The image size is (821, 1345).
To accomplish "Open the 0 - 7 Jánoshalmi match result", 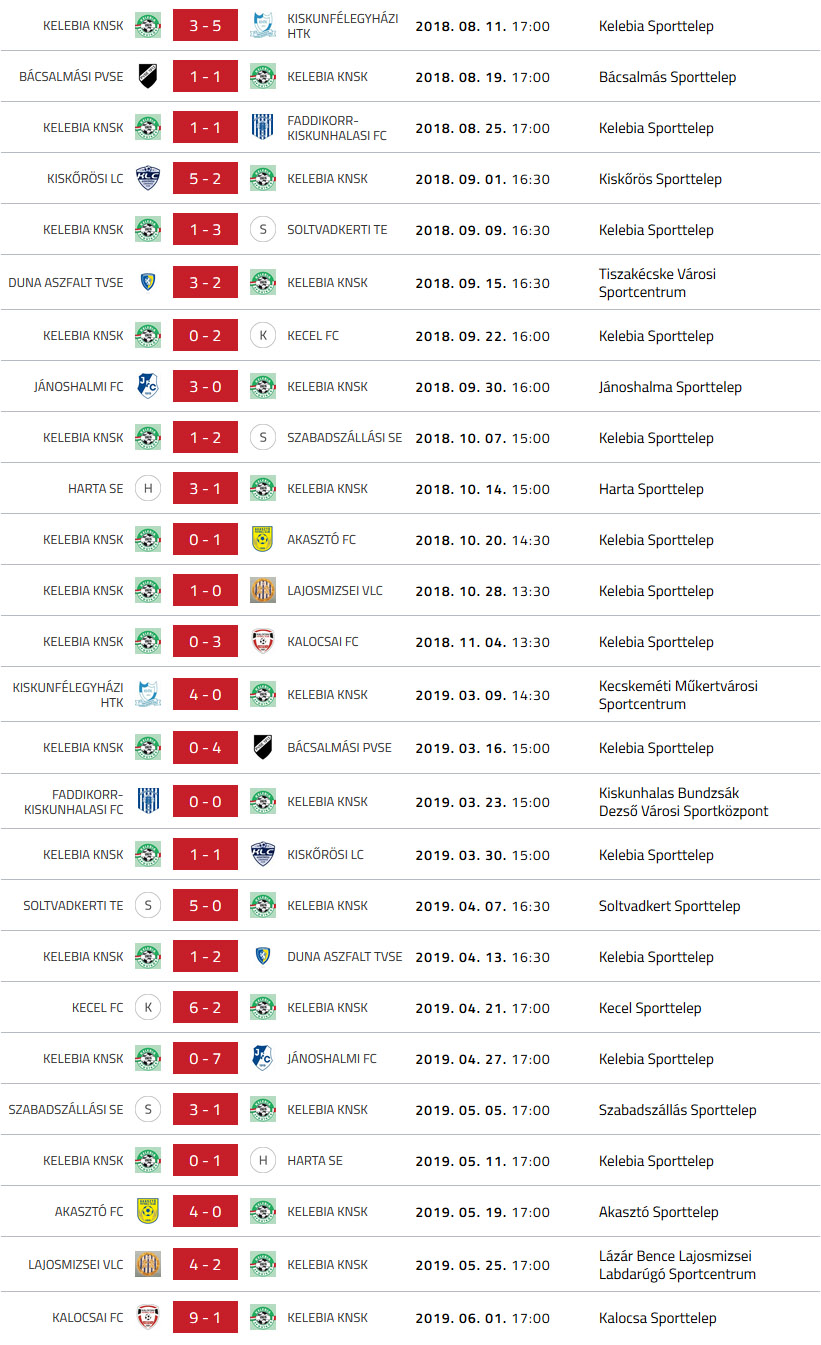I will click(x=205, y=1059).
